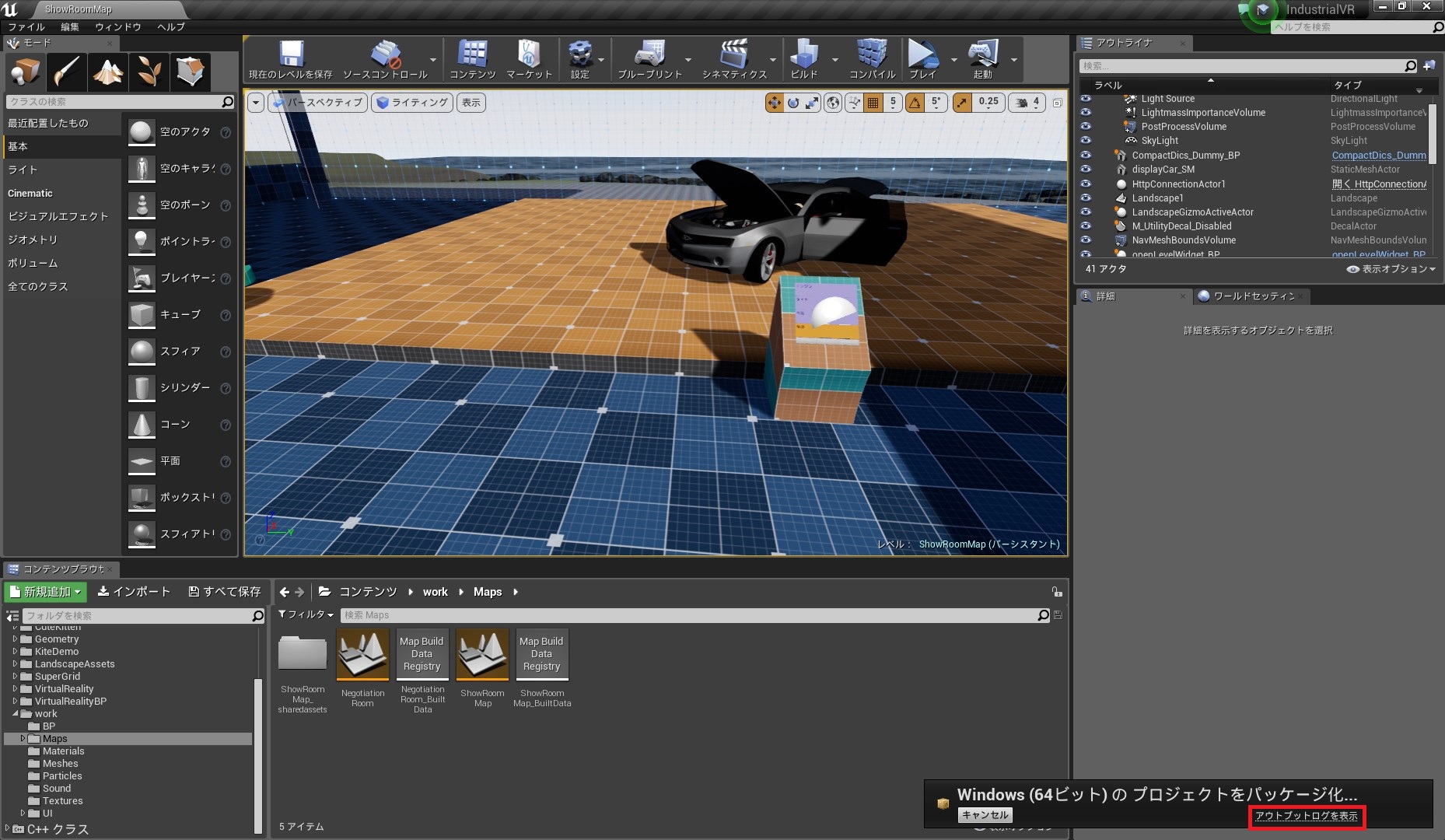Open Play options dropdown arrow

tap(954, 60)
